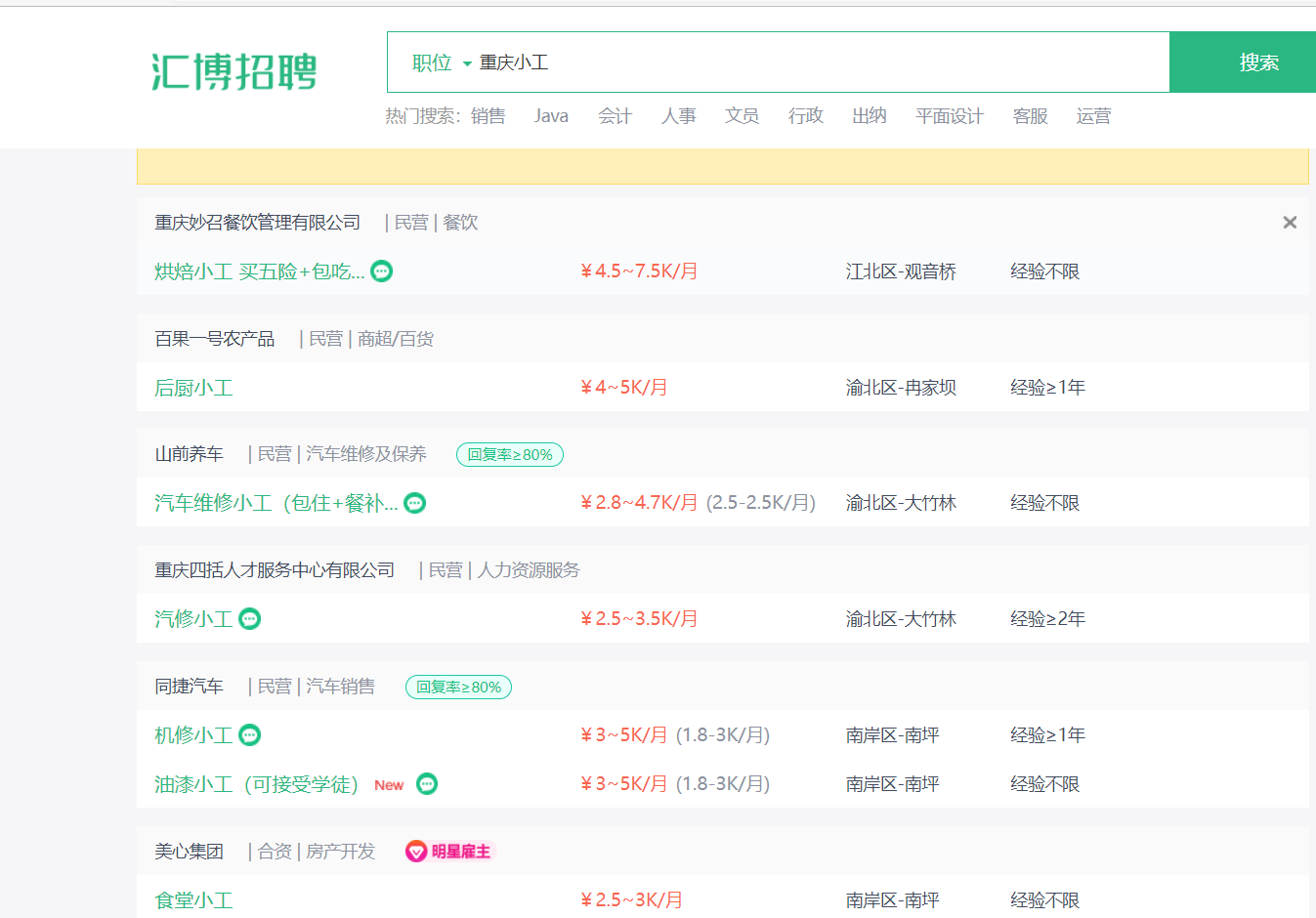Viewport: 1316px width, 918px height.
Task: Click 经验≥1年 in 后厨小工 row
Action: click(x=1048, y=388)
